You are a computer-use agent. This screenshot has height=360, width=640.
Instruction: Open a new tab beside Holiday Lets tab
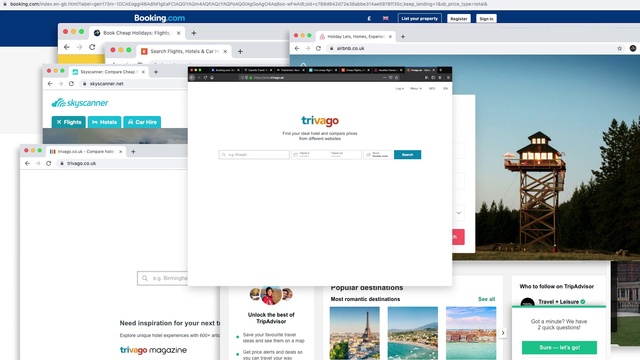(403, 36)
